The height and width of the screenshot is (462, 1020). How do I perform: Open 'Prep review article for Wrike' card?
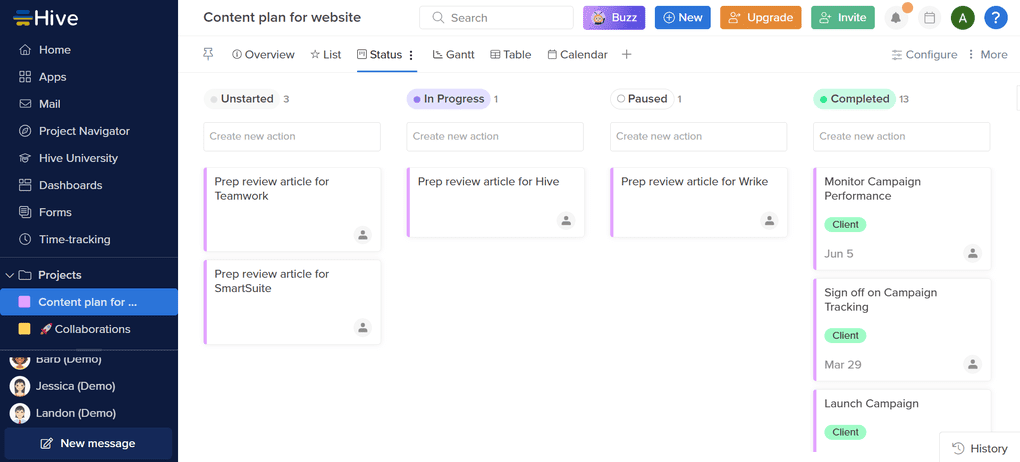click(x=699, y=202)
